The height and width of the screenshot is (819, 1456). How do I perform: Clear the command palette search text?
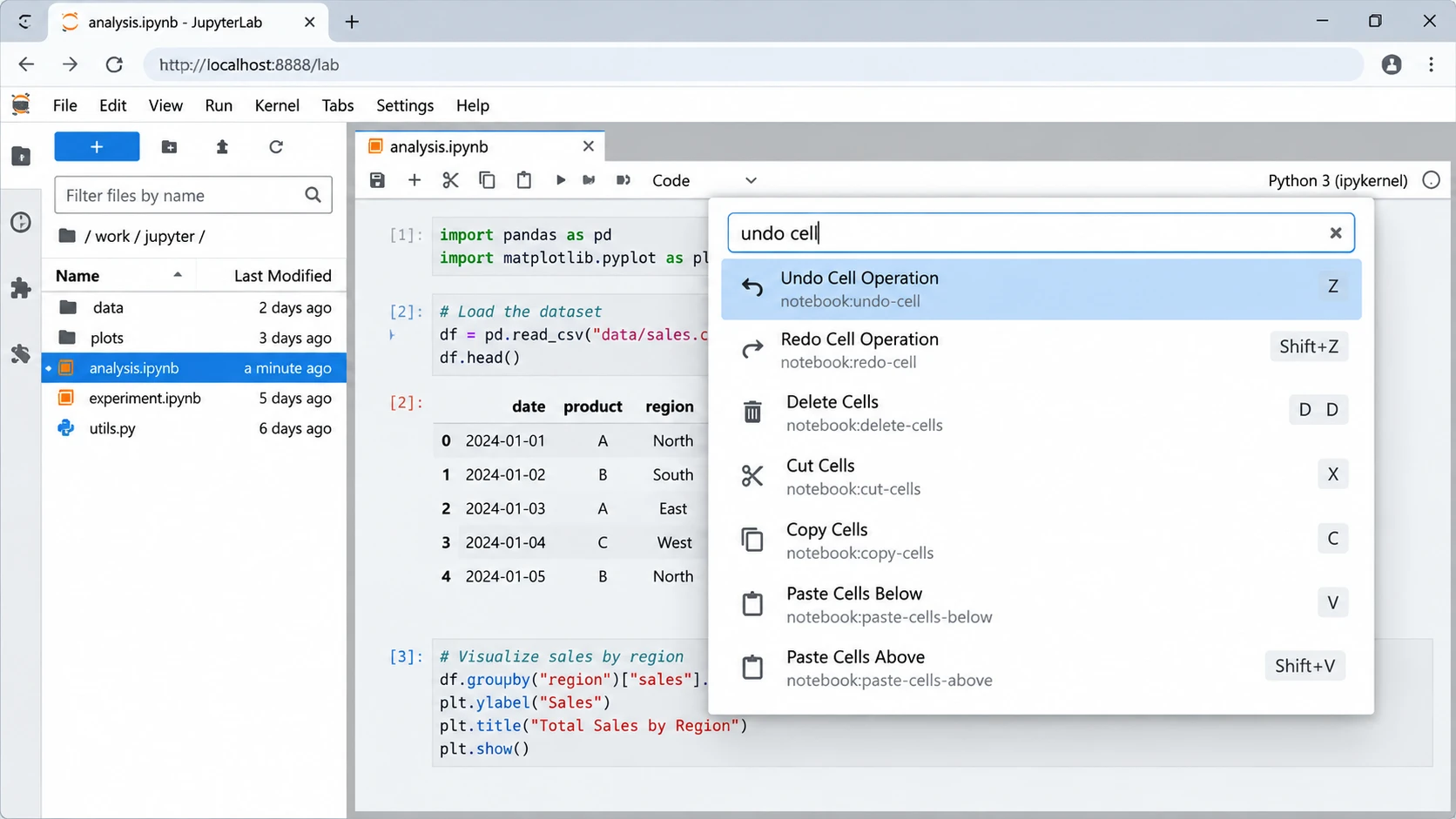(x=1336, y=233)
